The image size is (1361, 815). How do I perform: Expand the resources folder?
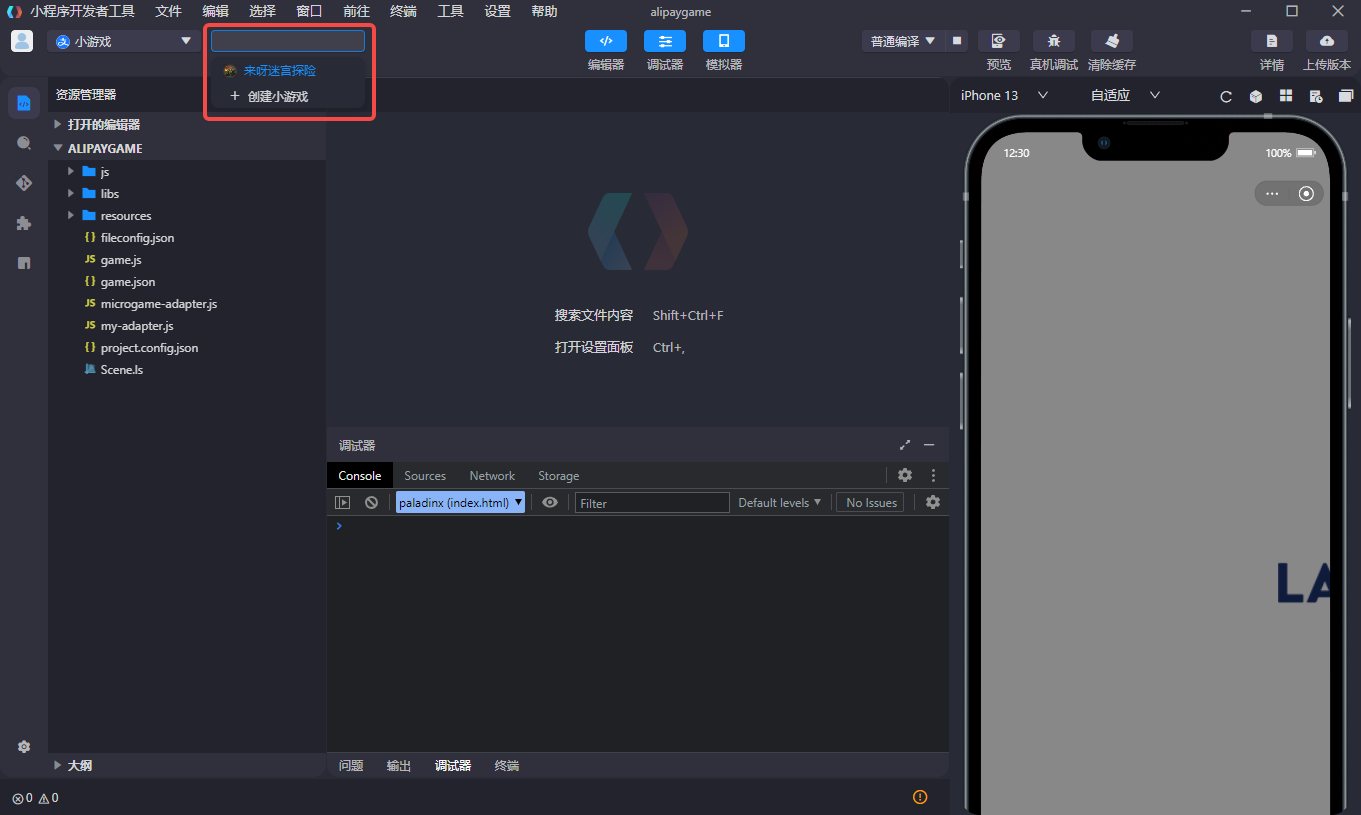click(125, 216)
